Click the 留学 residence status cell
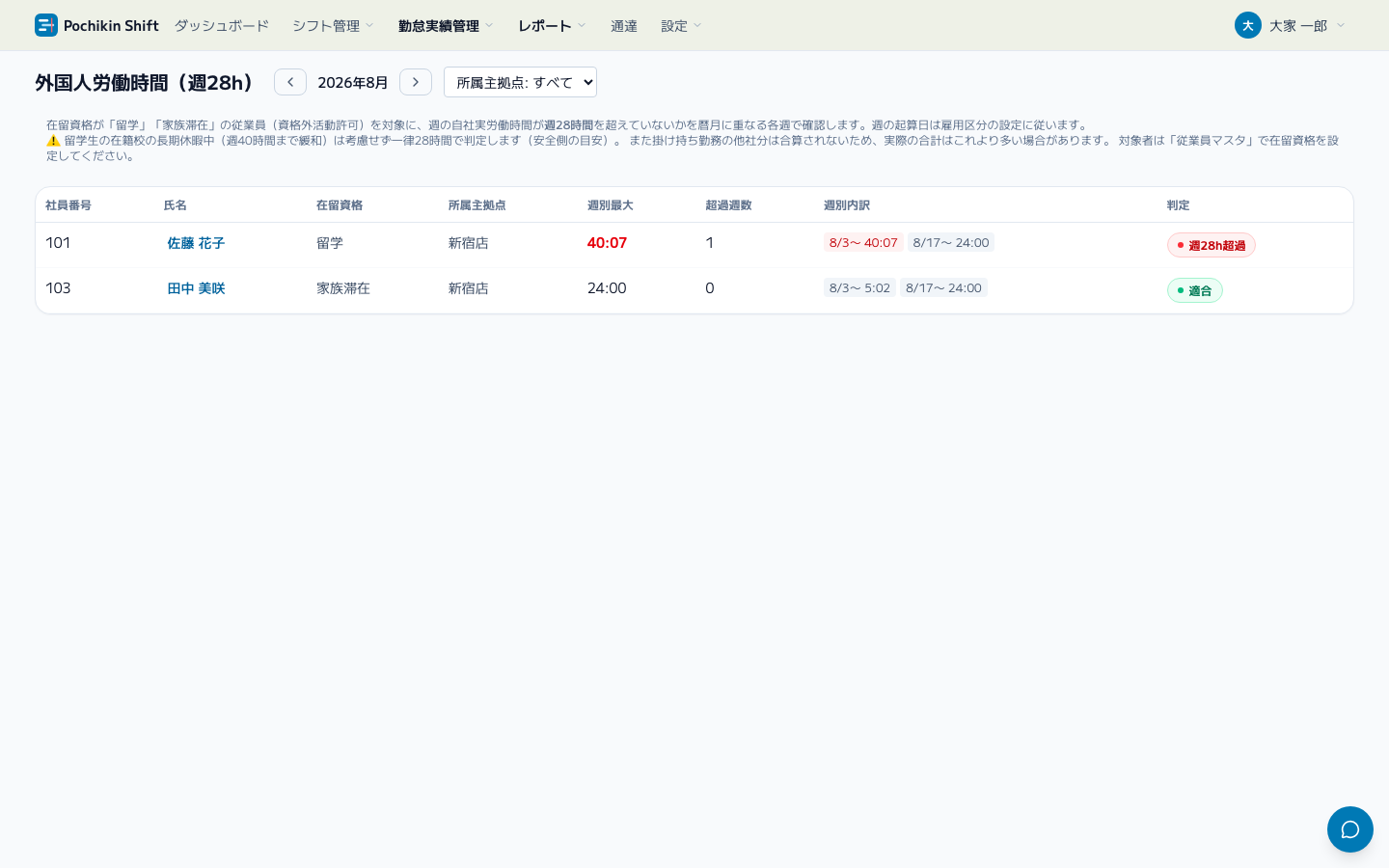 [x=330, y=243]
